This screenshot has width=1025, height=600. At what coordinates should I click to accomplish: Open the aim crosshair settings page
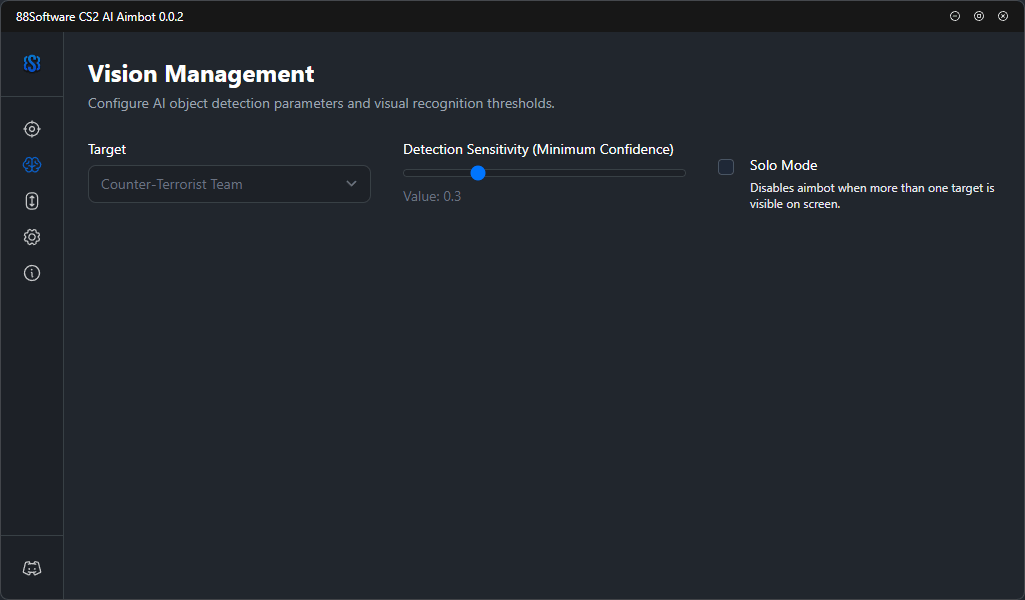[x=32, y=129]
